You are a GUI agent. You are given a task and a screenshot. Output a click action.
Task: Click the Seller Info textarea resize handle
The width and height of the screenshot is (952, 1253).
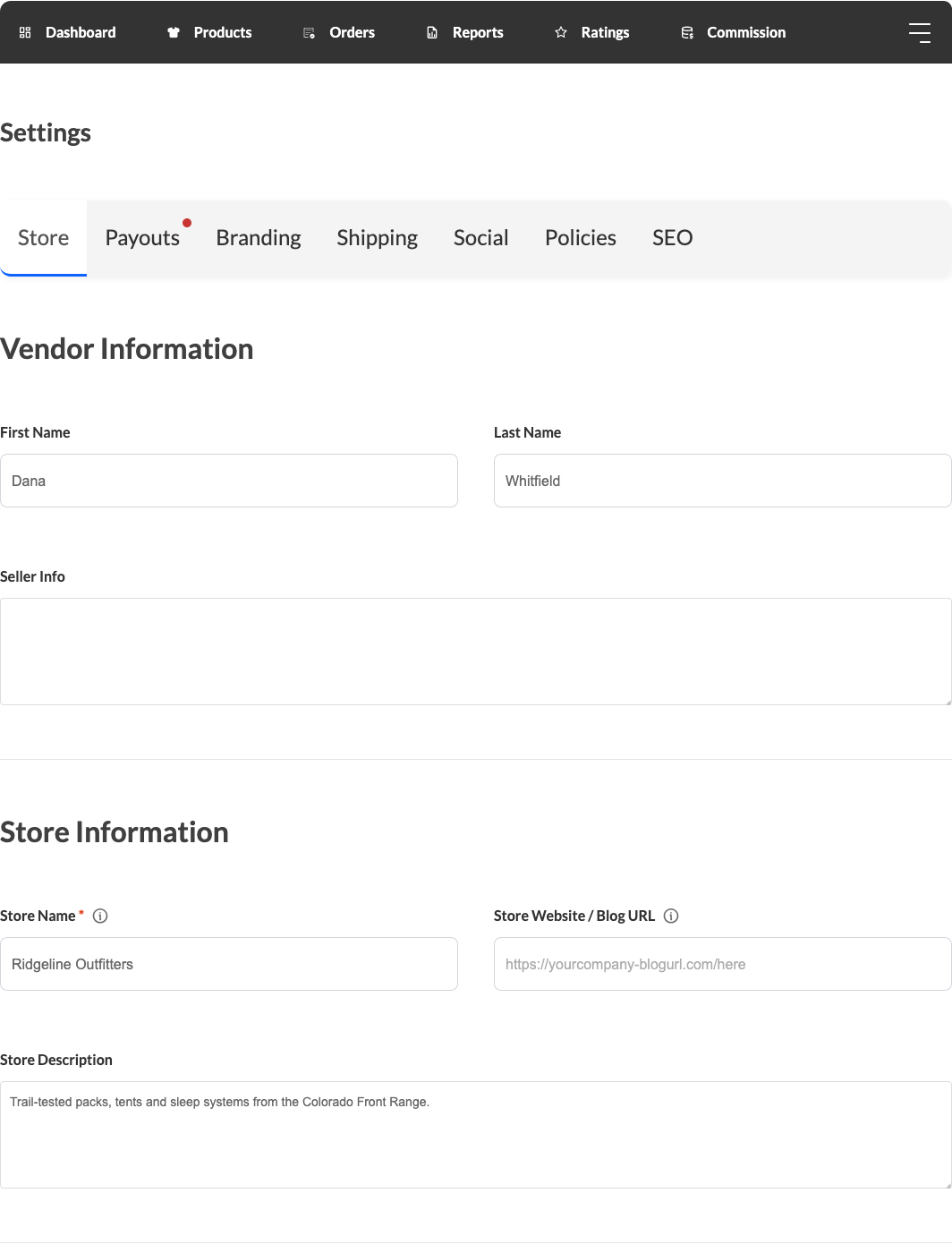[x=948, y=701]
